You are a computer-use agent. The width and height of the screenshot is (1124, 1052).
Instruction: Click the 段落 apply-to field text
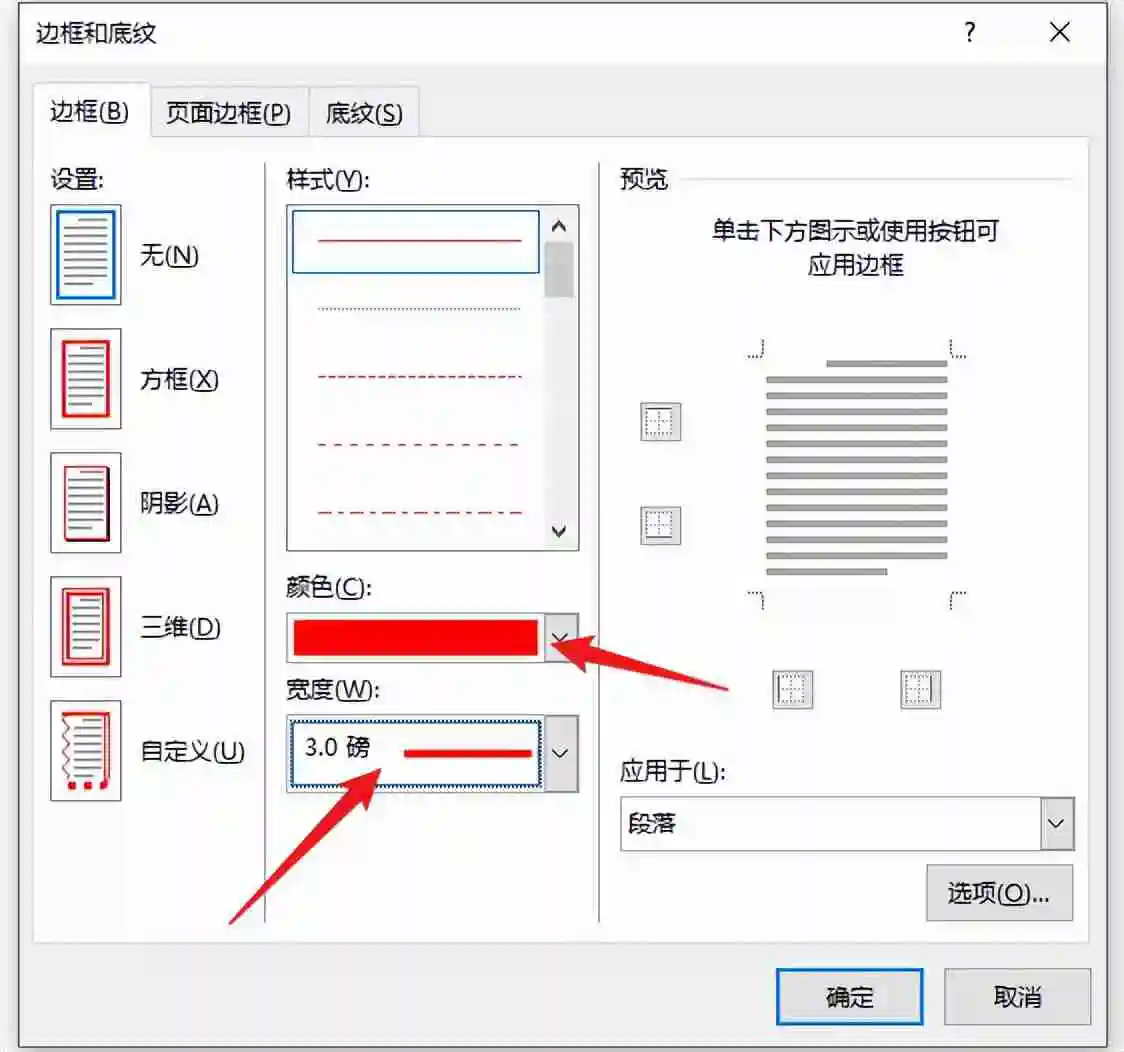[x=652, y=823]
